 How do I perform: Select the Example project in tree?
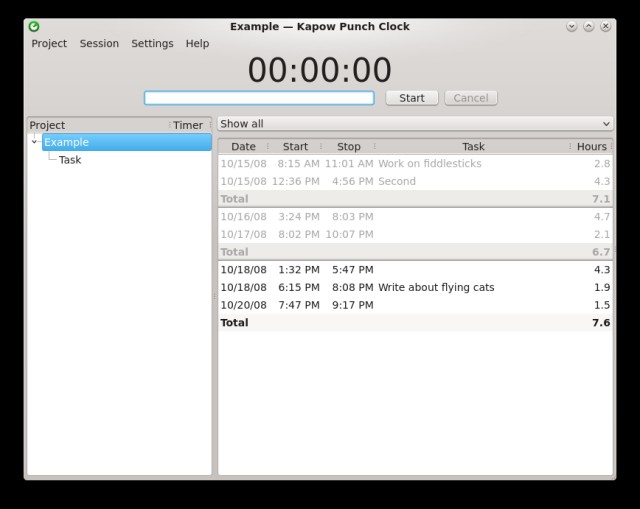pos(67,142)
